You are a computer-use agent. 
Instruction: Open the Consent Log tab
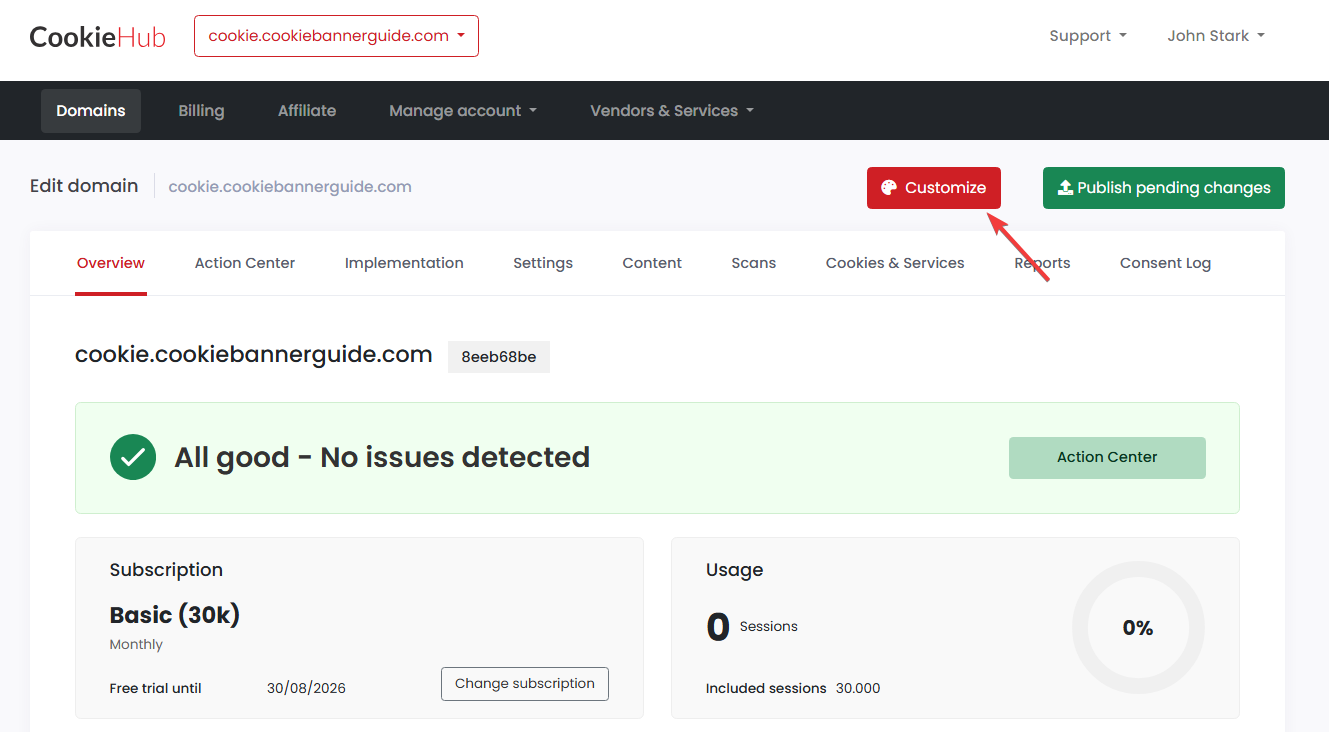click(x=1165, y=263)
